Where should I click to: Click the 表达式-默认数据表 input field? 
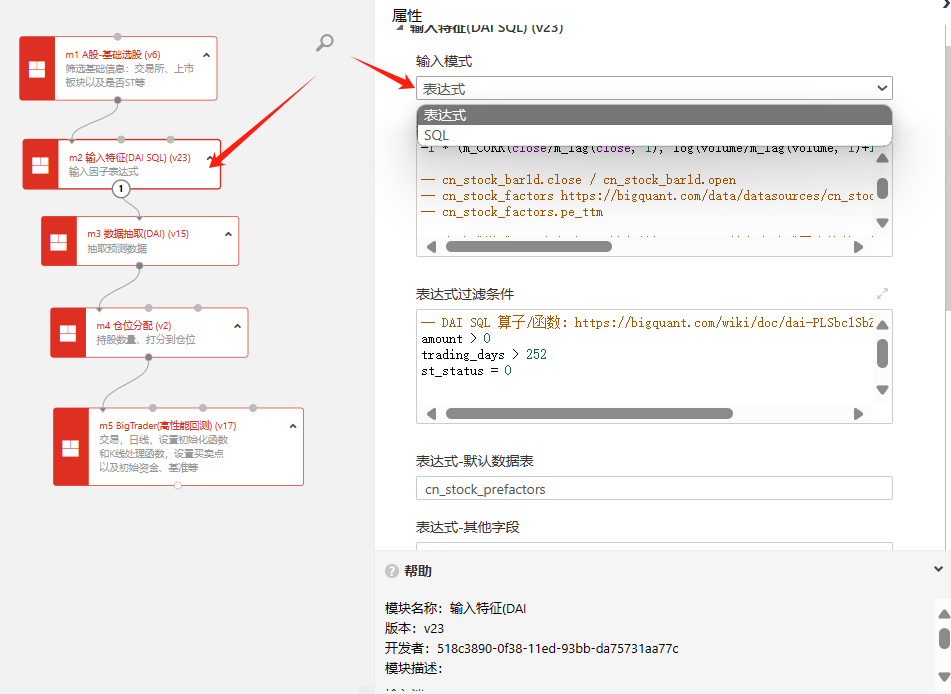[654, 489]
